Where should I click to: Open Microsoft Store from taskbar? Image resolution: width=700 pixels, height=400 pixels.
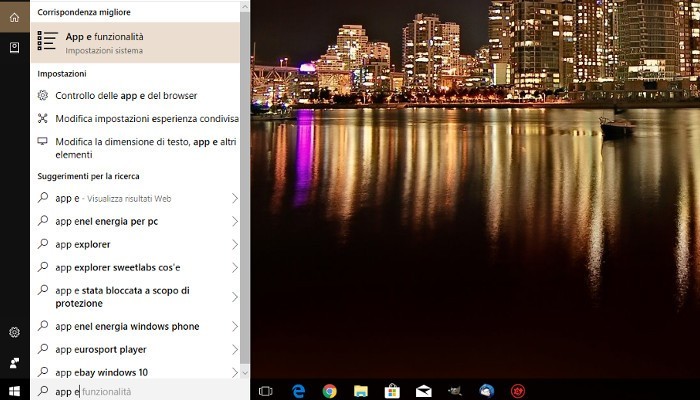tap(392, 391)
